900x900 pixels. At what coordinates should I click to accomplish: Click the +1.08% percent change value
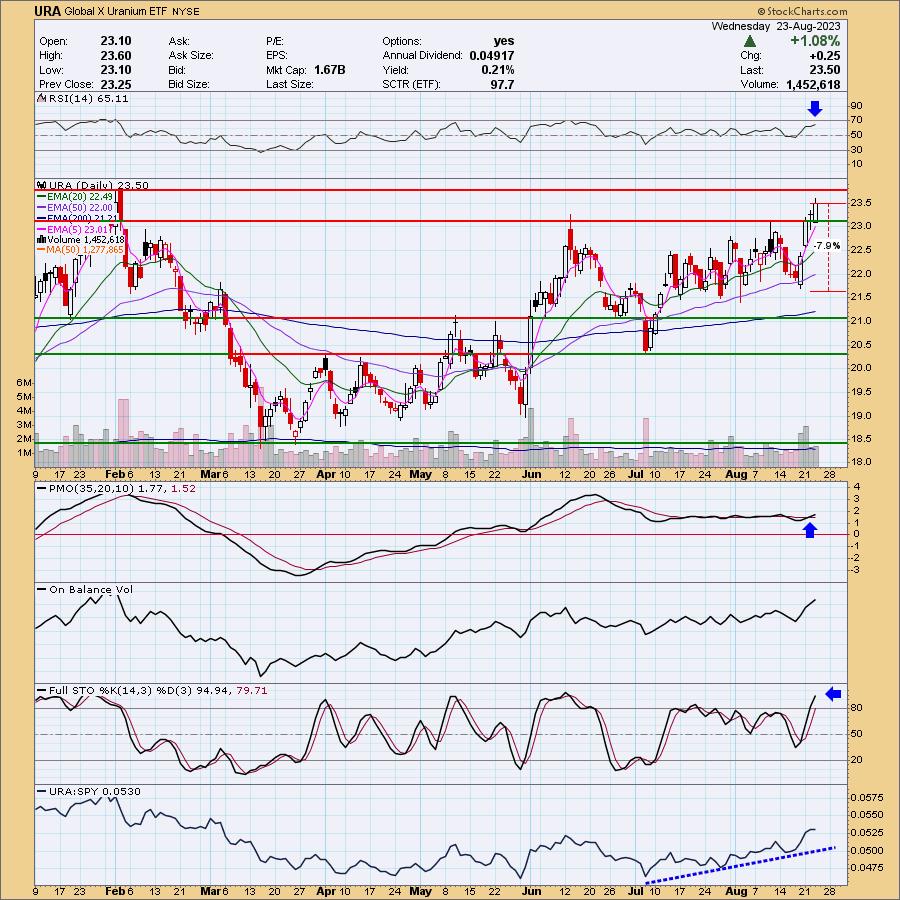814,41
